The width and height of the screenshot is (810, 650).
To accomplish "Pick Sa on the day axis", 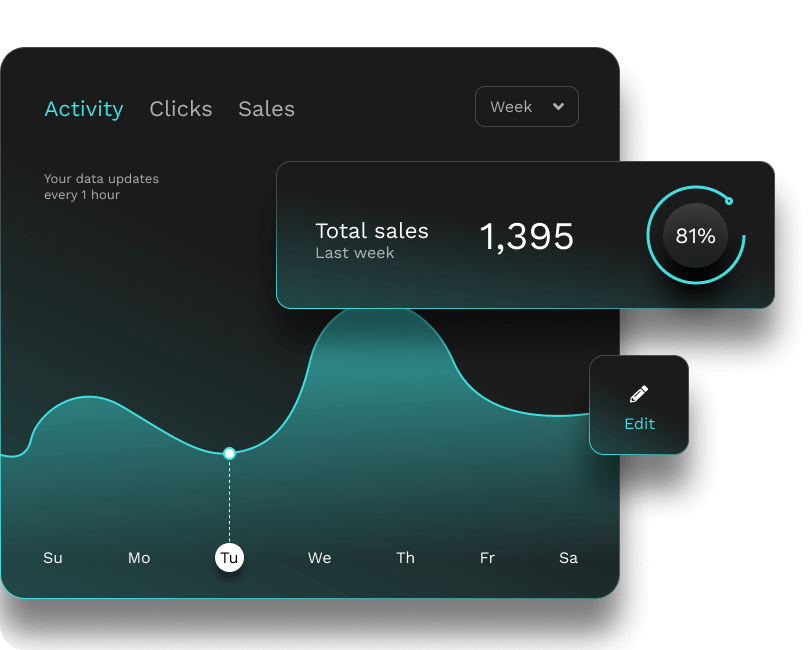I will click(568, 558).
